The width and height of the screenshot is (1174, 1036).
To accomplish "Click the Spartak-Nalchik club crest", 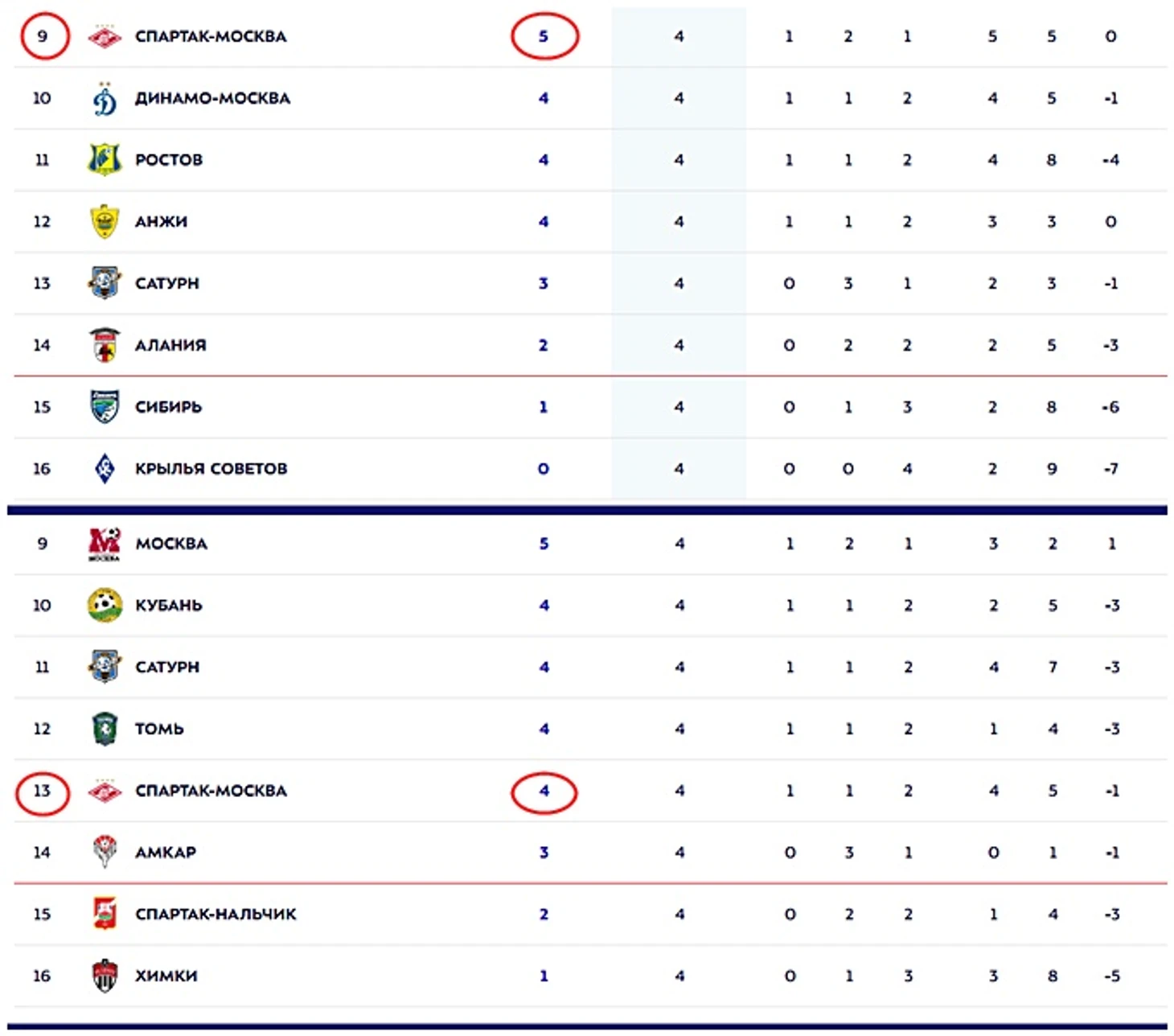I will click(x=105, y=915).
